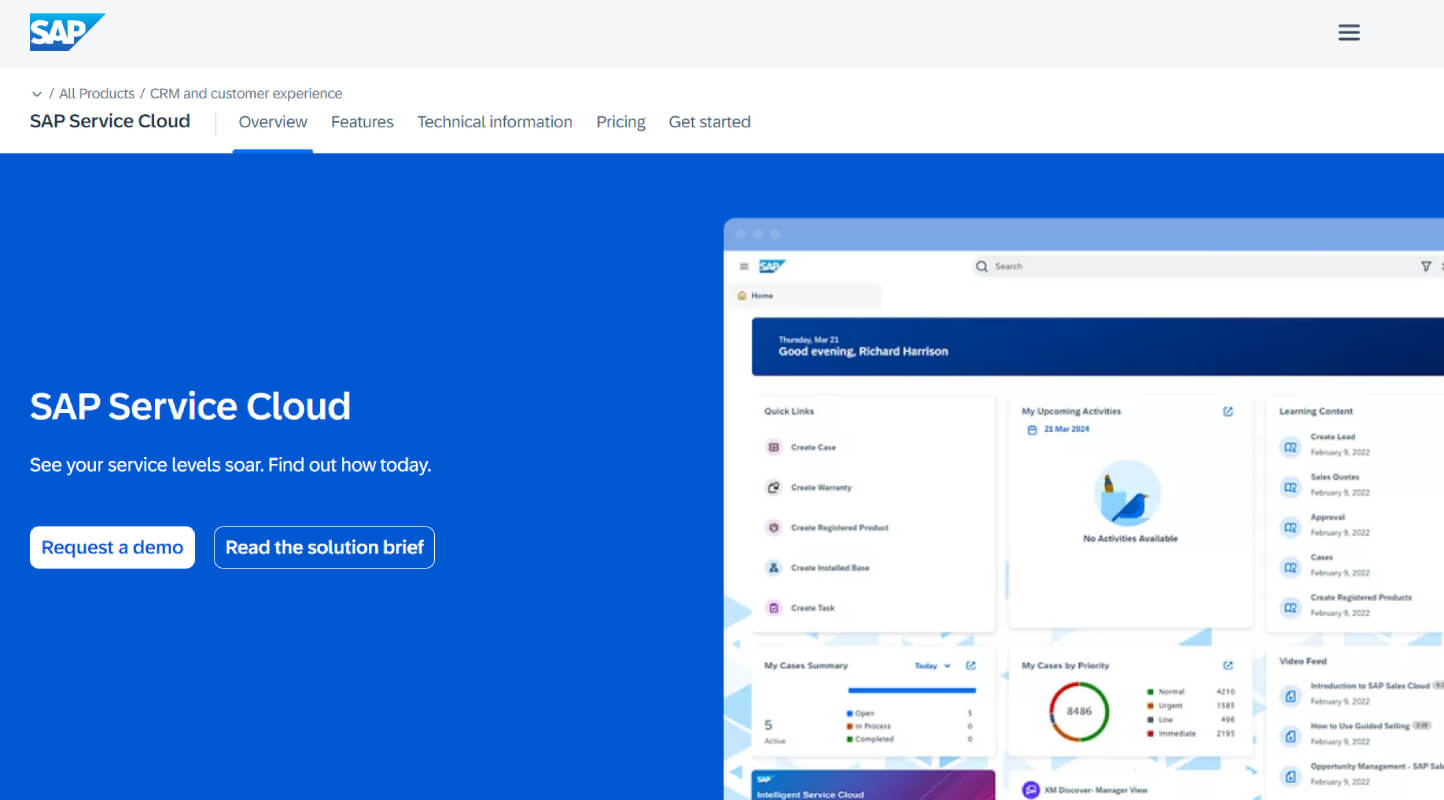Click the Sales Quotes learning item text
This screenshot has width=1444, height=800.
tap(1335, 477)
